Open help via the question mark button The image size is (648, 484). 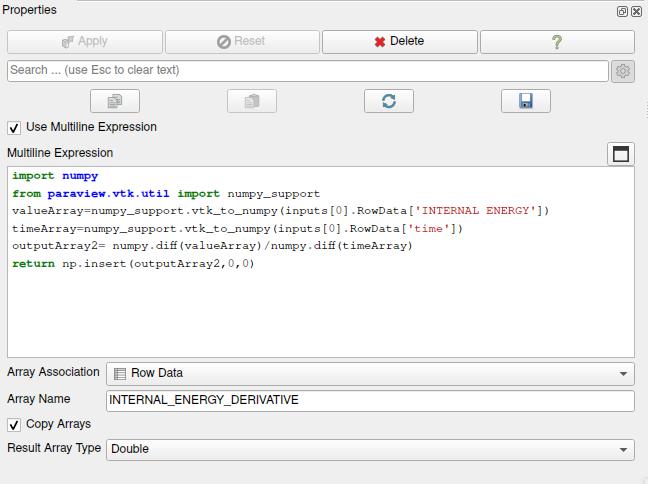click(557, 42)
